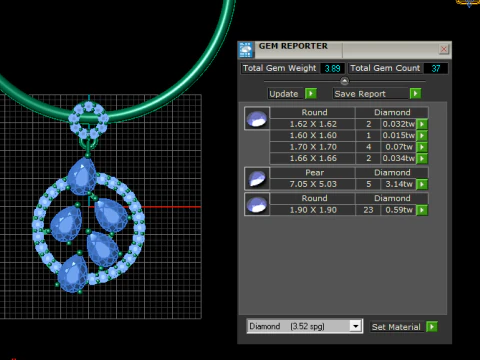Click the 0.015tw weight value

click(399, 136)
